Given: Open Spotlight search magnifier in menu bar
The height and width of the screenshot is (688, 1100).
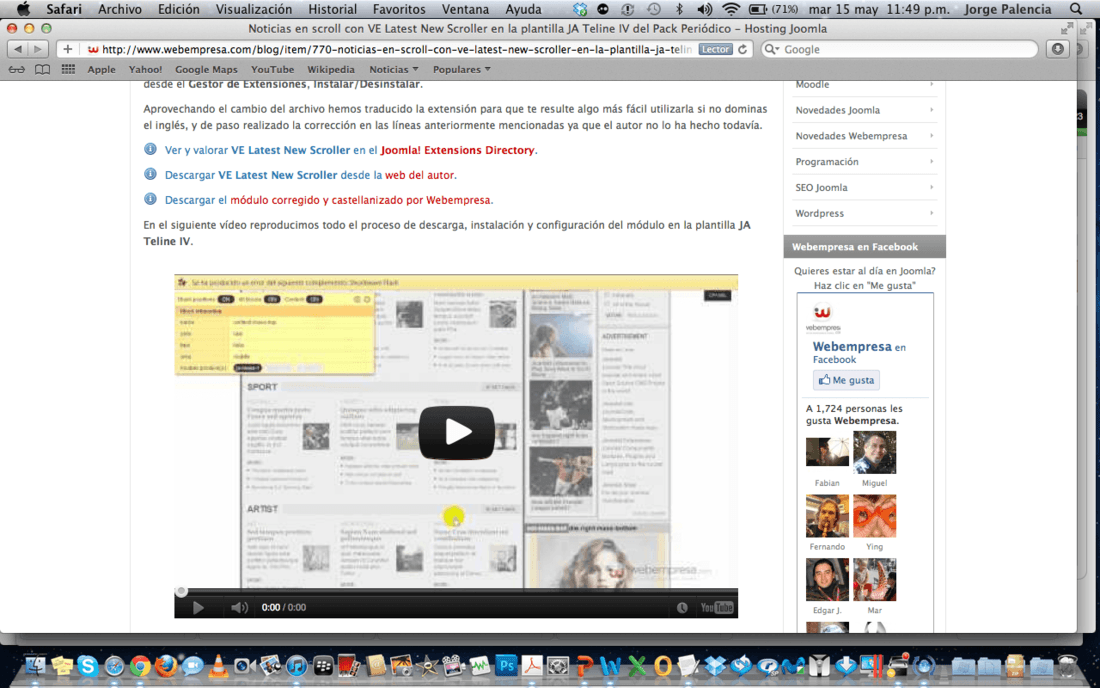Looking at the screenshot, I should [x=1076, y=9].
